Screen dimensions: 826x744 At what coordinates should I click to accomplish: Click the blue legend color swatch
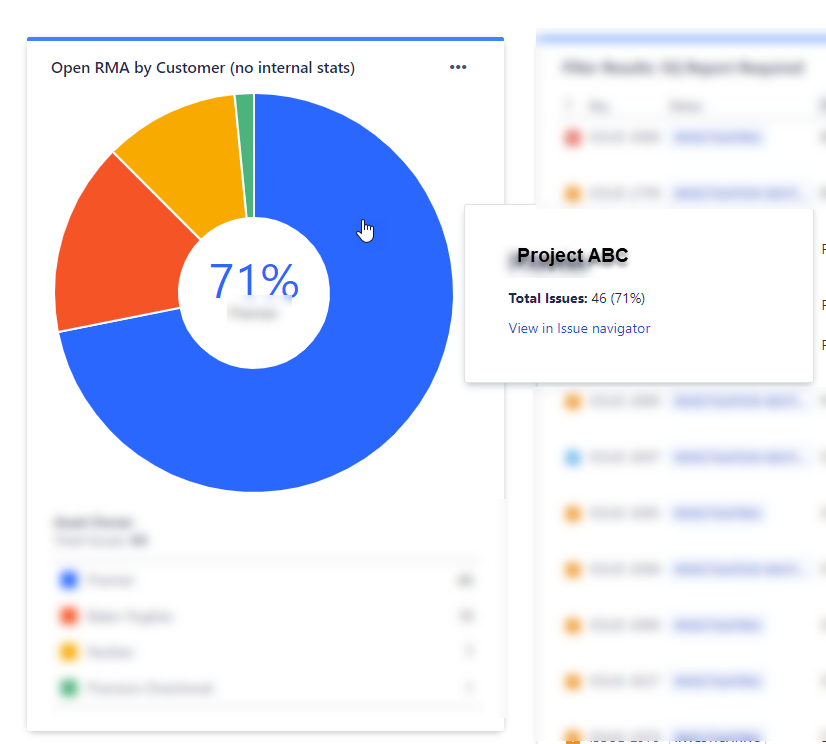click(x=68, y=580)
